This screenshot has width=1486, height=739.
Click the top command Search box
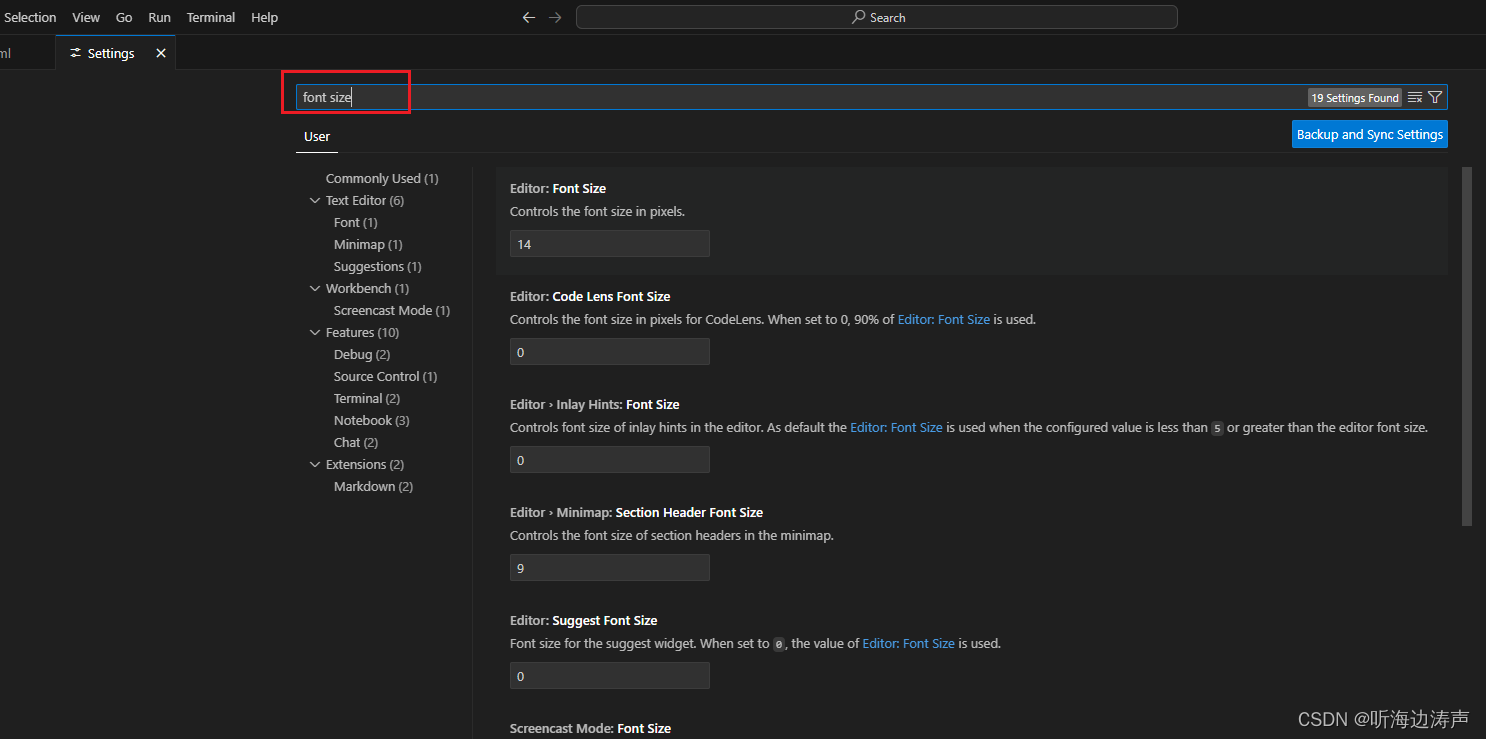click(877, 17)
